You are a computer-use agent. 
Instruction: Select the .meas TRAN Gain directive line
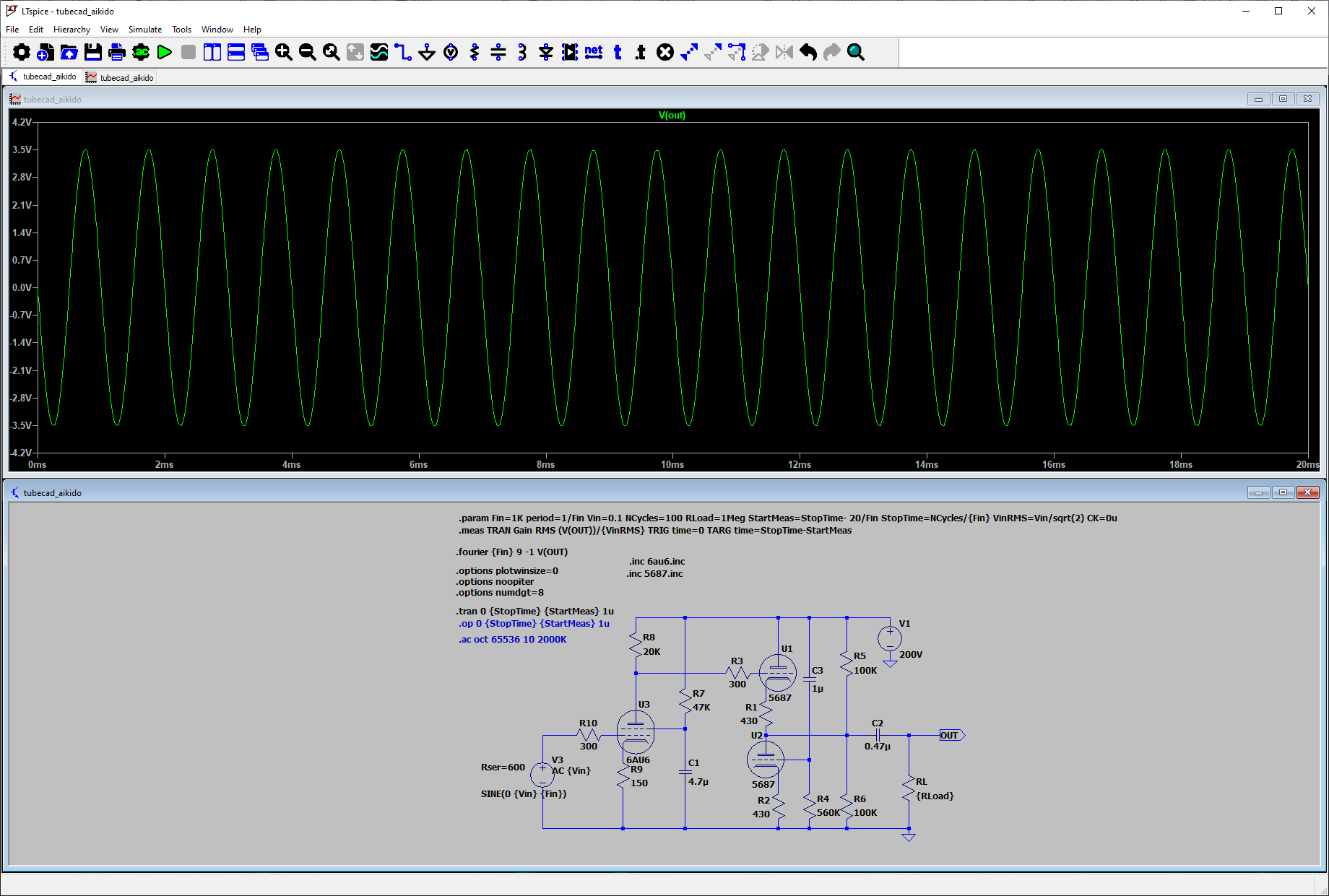point(655,530)
